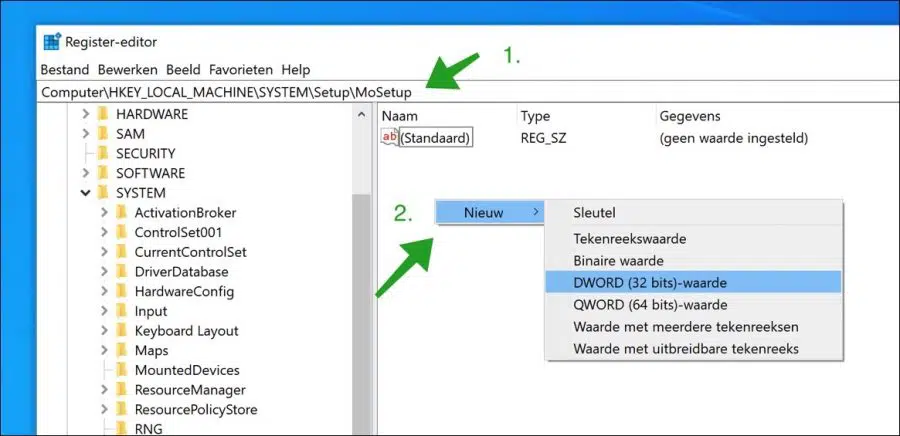900x436 pixels.
Task: Click the CurrentControlSet folder icon
Action: pos(122,252)
